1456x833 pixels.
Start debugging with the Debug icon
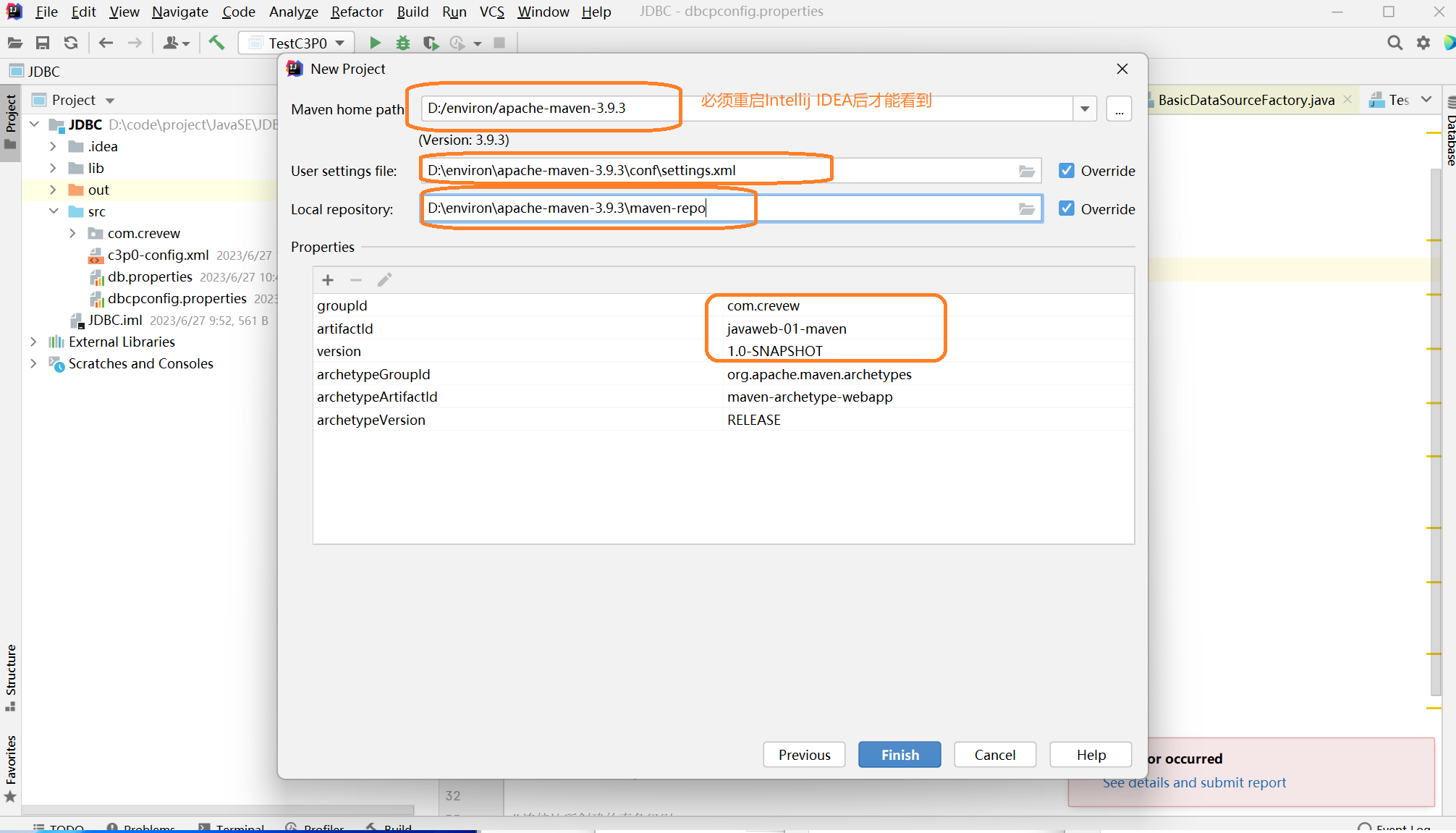403,43
